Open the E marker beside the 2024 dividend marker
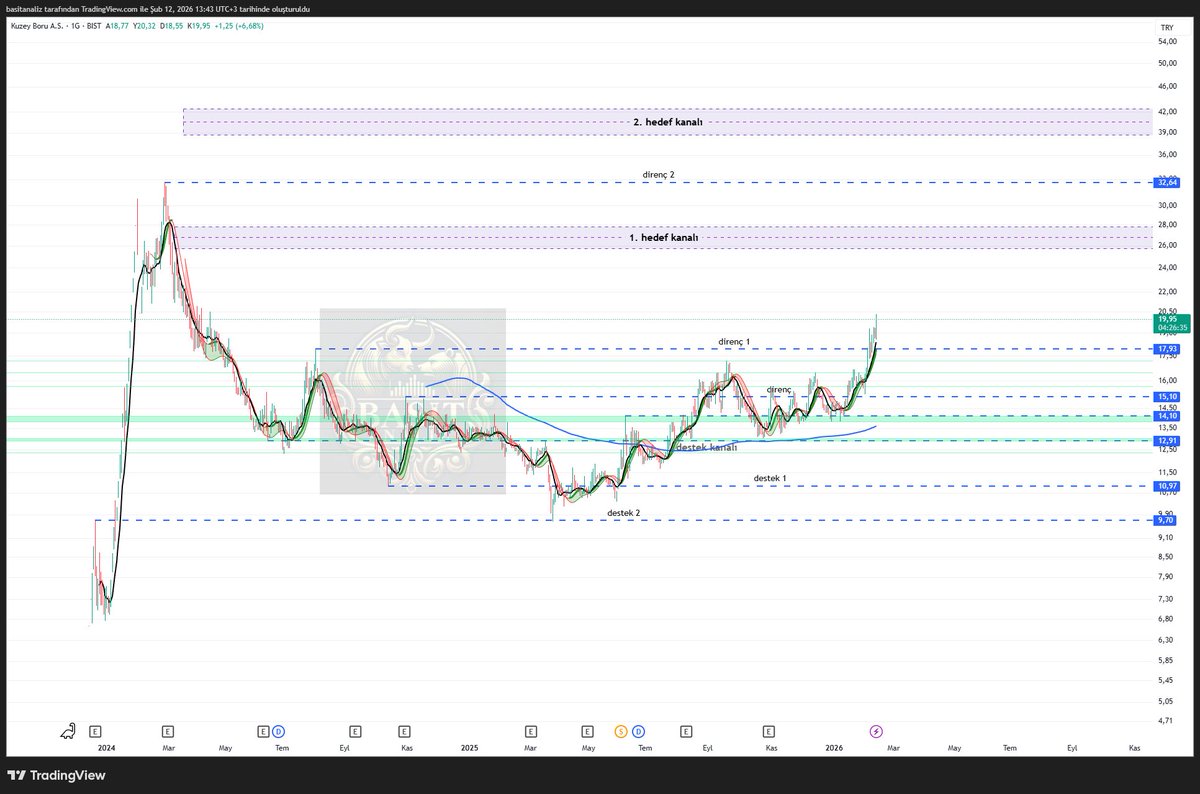The width and height of the screenshot is (1200, 794). coord(264,732)
